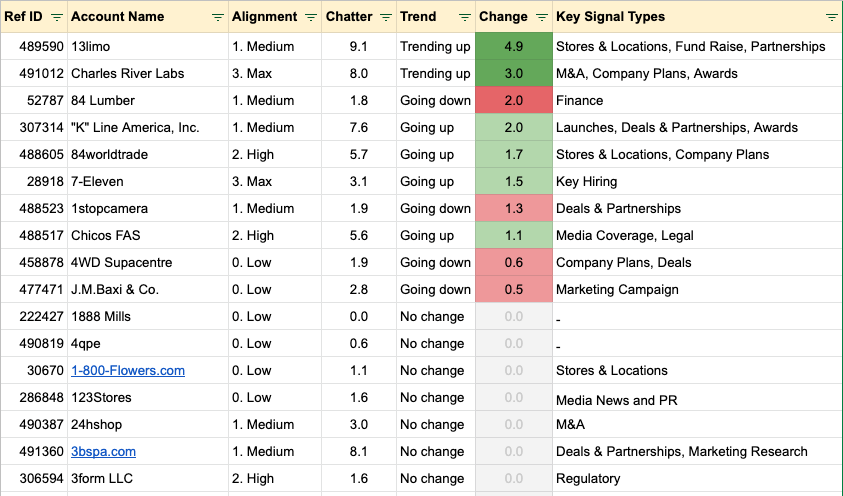
Task: Select the Key Hiring signal cell
Action: coord(697,182)
